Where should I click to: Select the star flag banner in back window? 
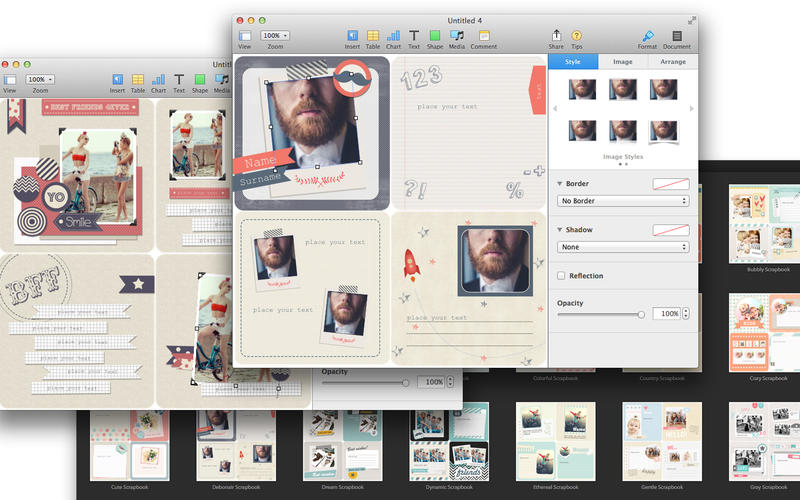[137, 284]
